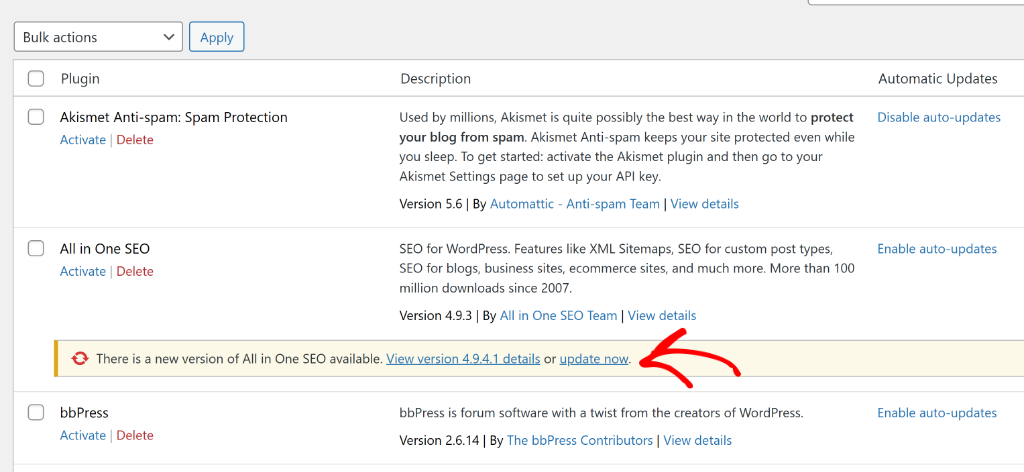Activate the bbPress plugin
The width and height of the screenshot is (1024, 472).
(83, 435)
